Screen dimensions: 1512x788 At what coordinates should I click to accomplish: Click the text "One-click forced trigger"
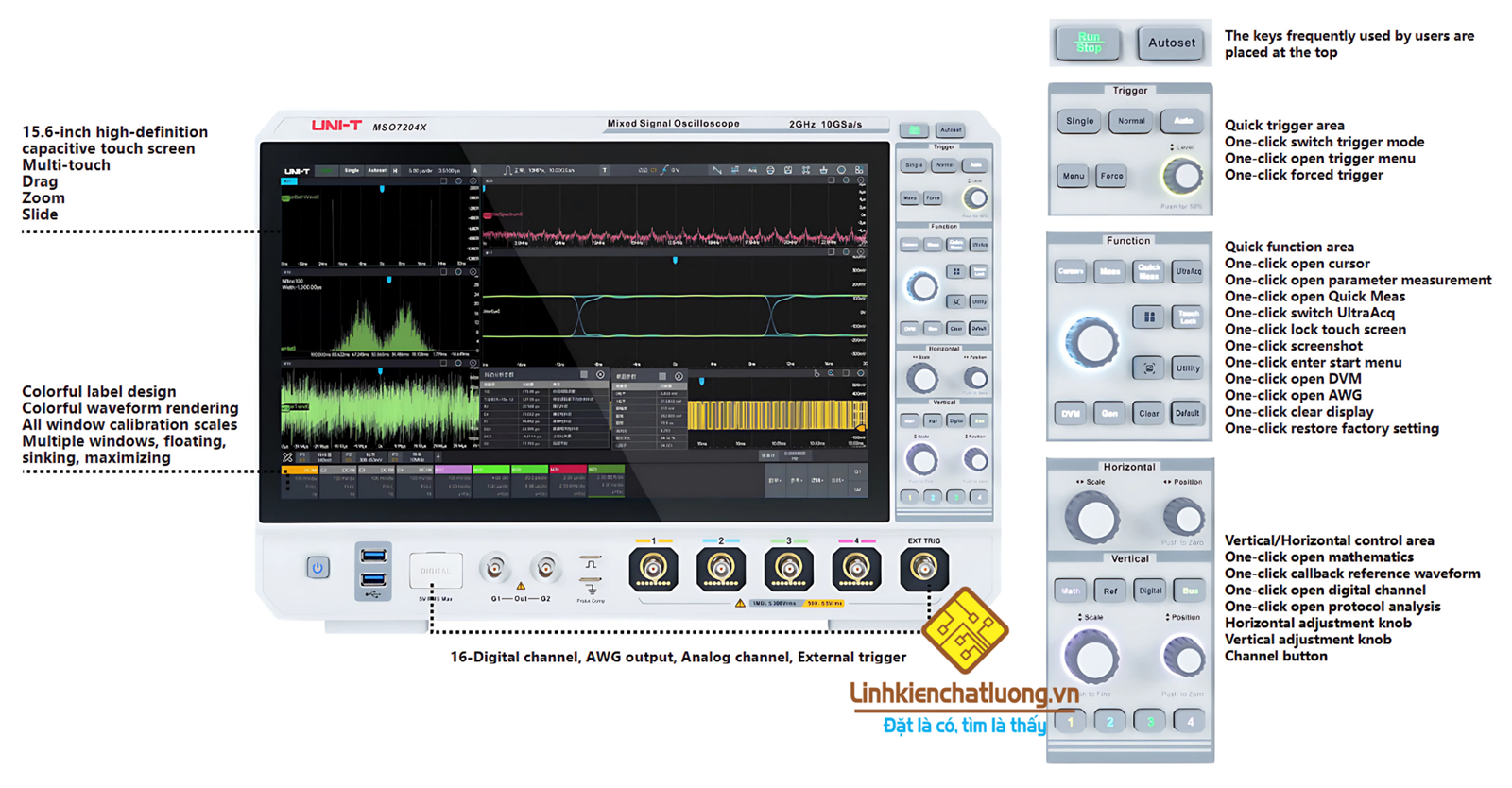point(1303,175)
